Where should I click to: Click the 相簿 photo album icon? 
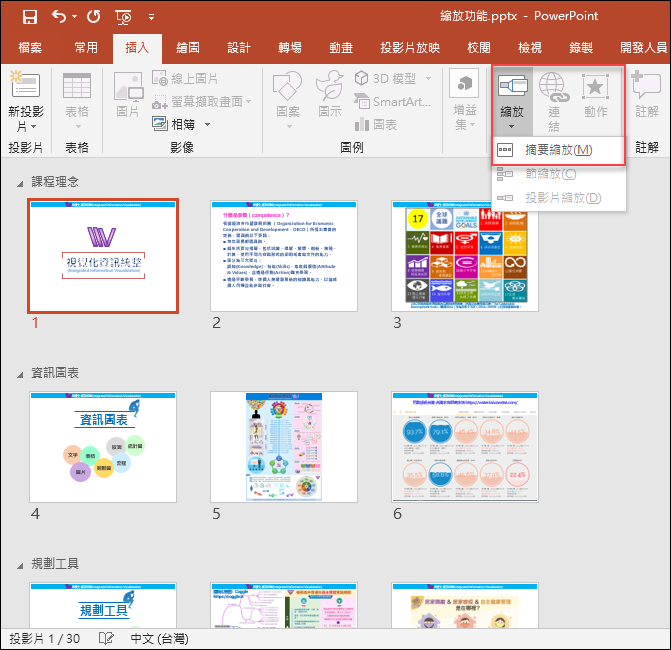160,124
